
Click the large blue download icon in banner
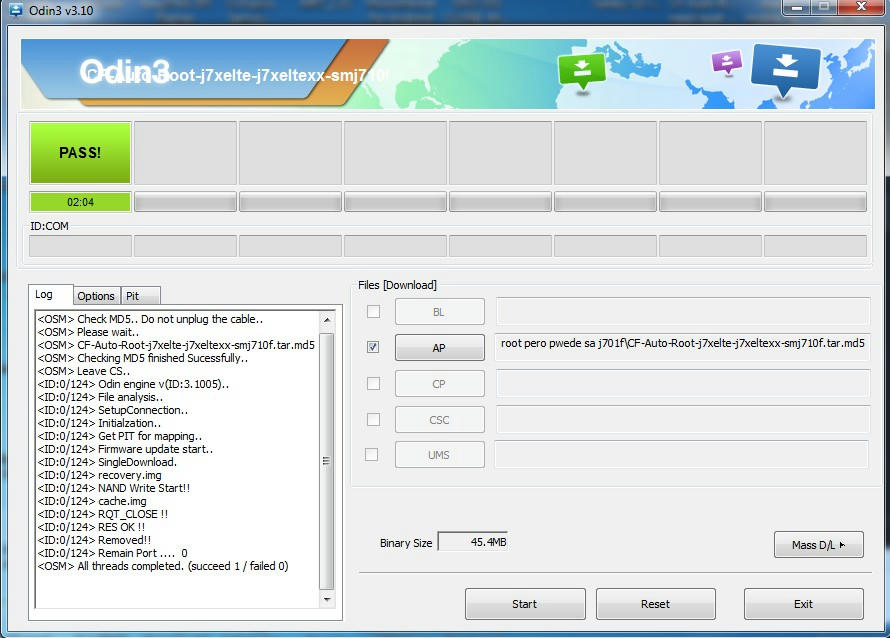786,70
